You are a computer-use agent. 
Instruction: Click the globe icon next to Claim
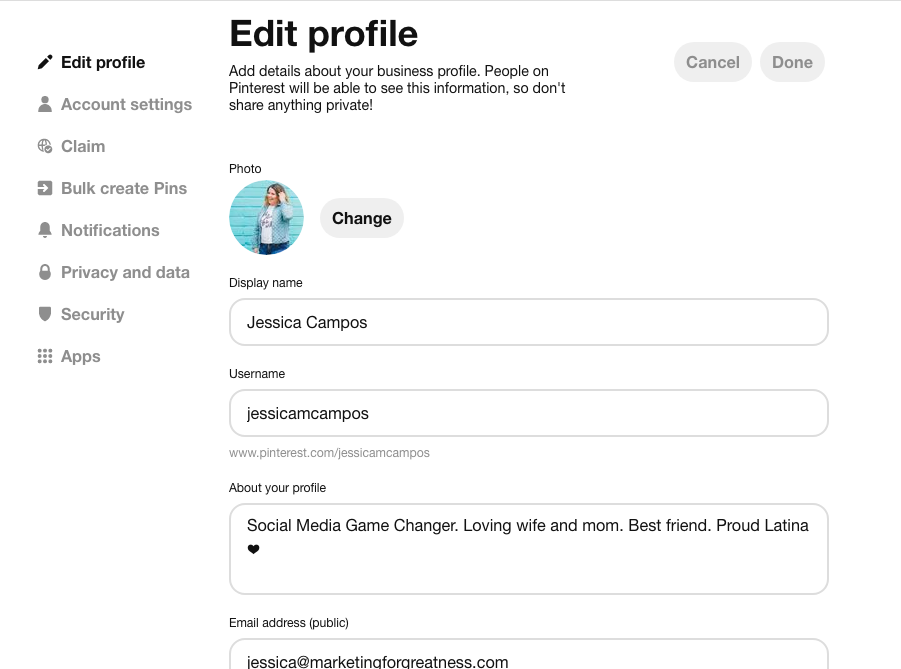tap(44, 146)
